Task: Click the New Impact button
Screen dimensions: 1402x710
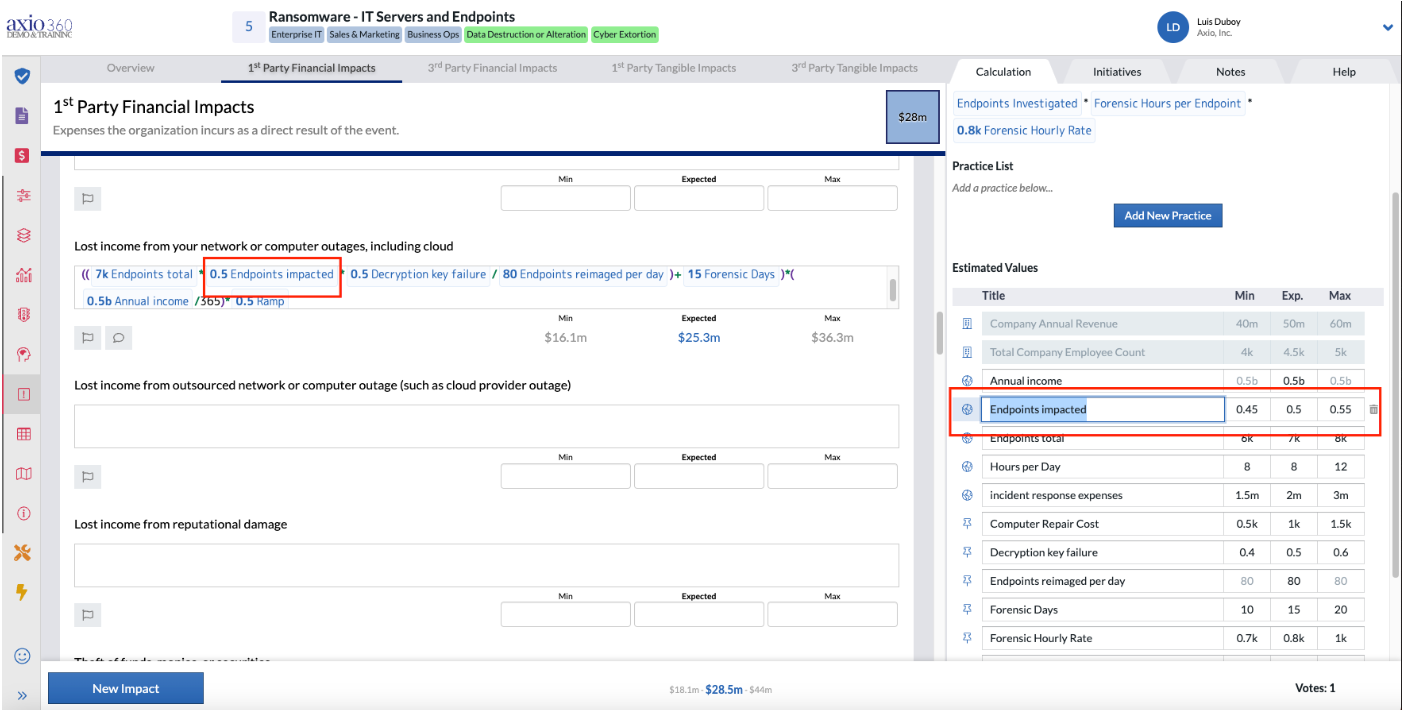Action: pos(126,688)
